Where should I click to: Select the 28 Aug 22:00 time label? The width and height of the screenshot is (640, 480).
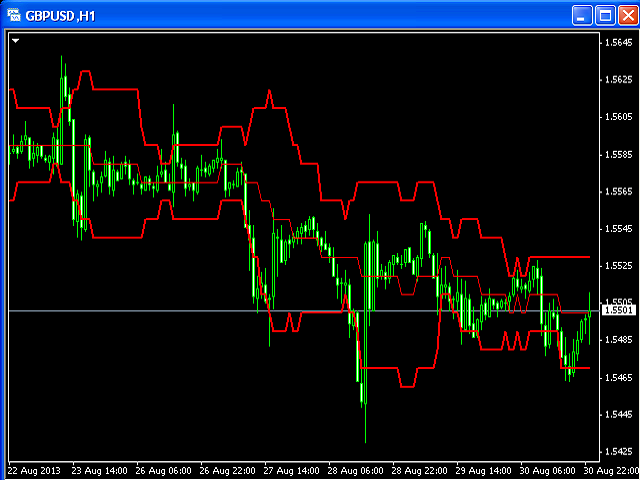tap(418, 470)
